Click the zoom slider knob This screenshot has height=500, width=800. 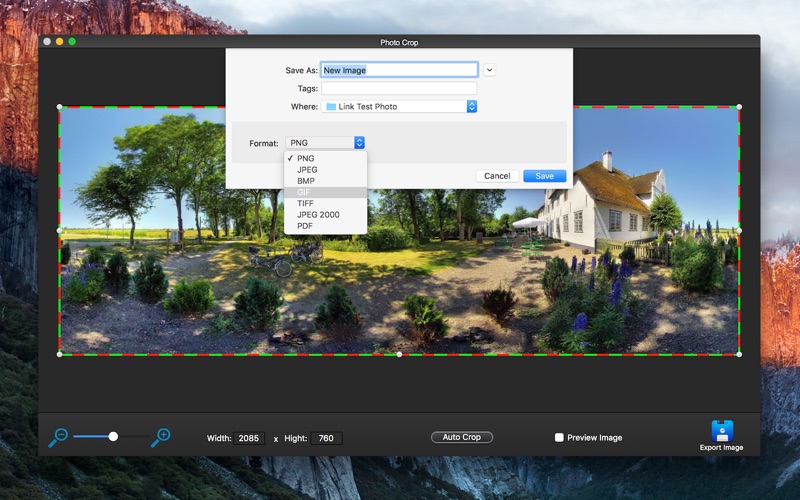[113, 436]
